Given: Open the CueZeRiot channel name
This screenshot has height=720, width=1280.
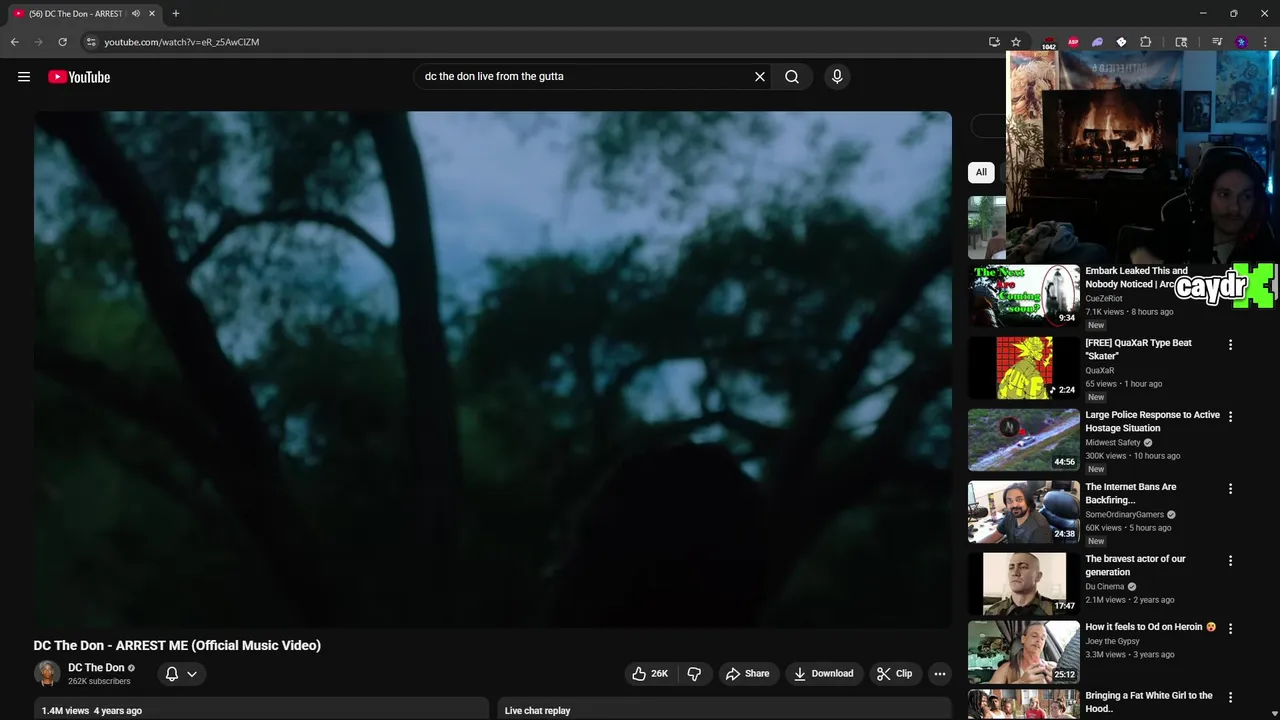Looking at the screenshot, I should (x=1104, y=299).
